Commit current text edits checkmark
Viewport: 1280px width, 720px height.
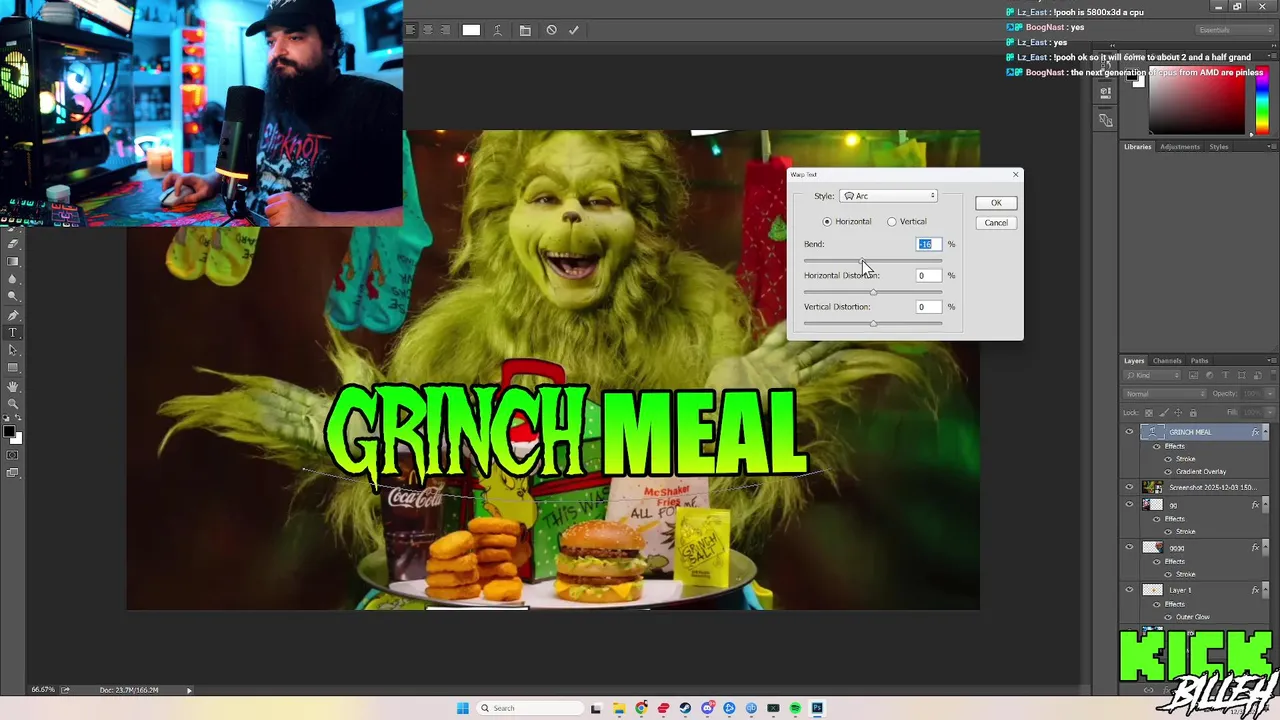click(x=573, y=30)
